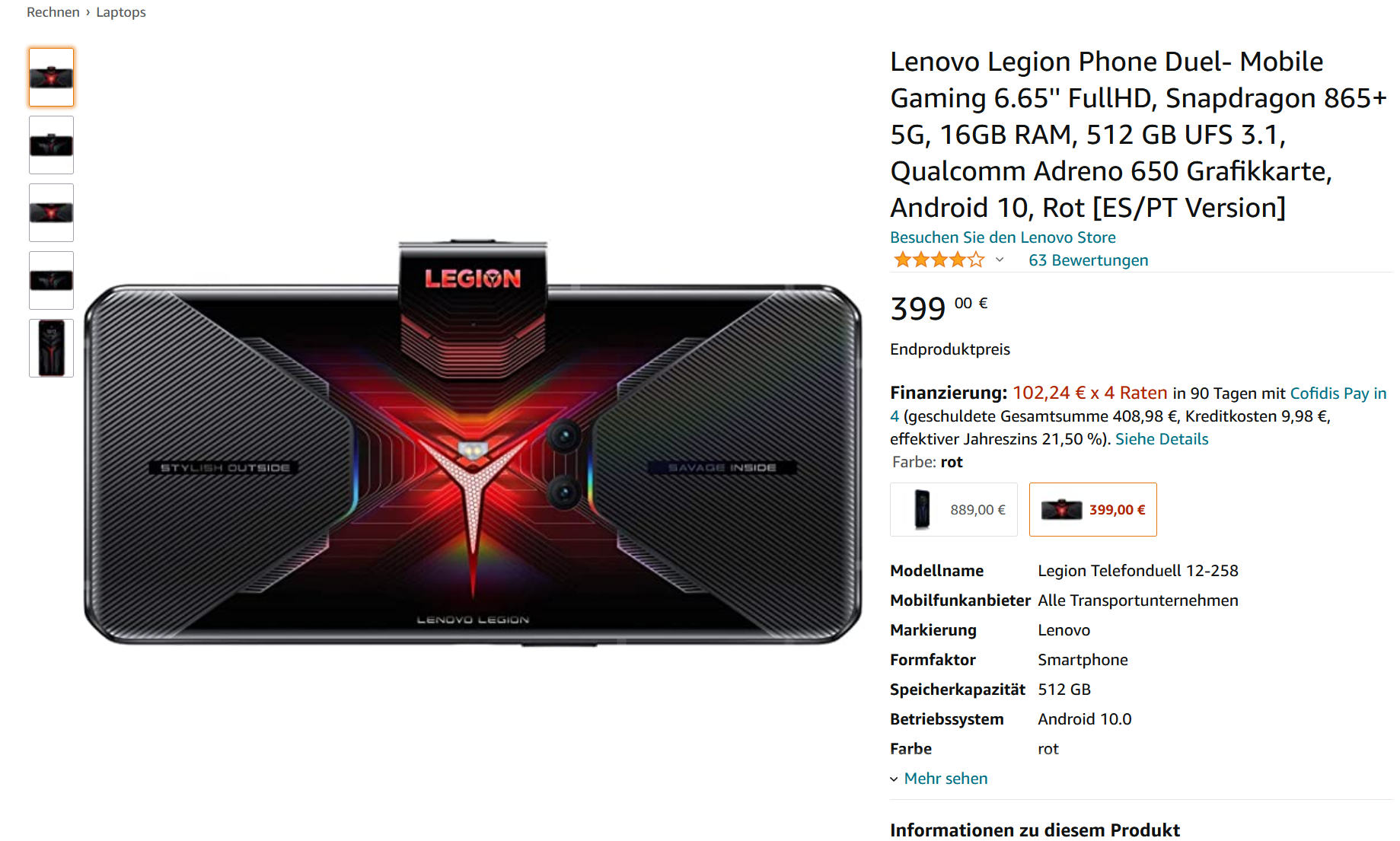1400x841 pixels.
Task: Expand the rating dropdown chevron
Action: tap(1000, 260)
